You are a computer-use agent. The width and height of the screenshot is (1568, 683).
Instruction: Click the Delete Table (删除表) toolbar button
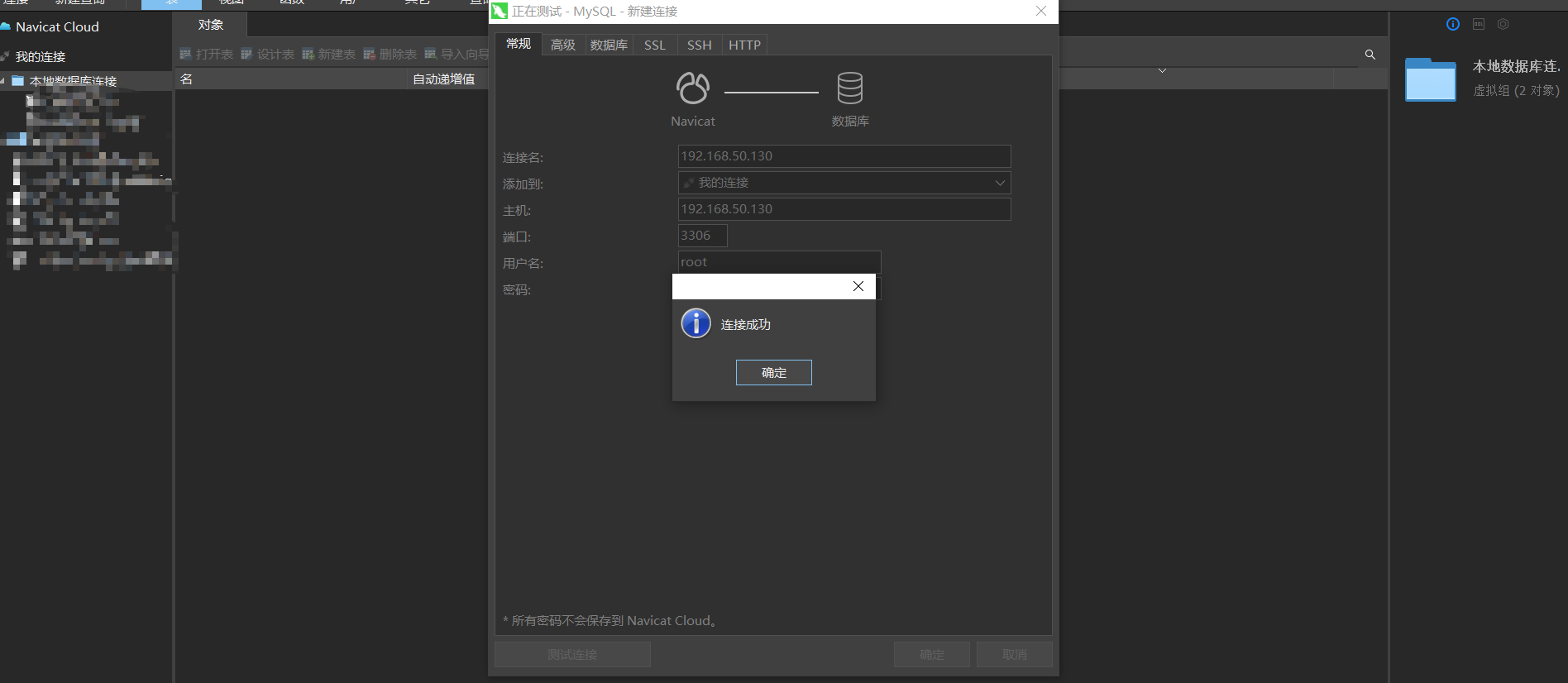390,55
